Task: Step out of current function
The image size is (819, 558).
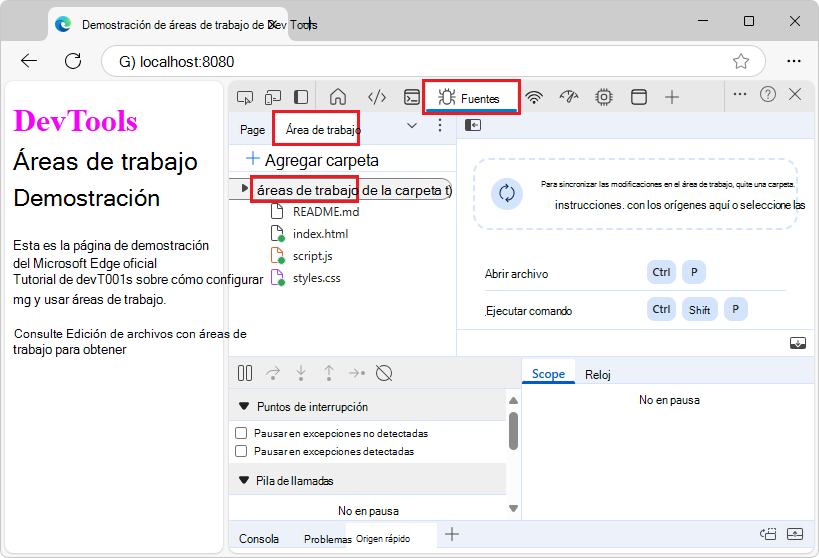Action: [329, 373]
